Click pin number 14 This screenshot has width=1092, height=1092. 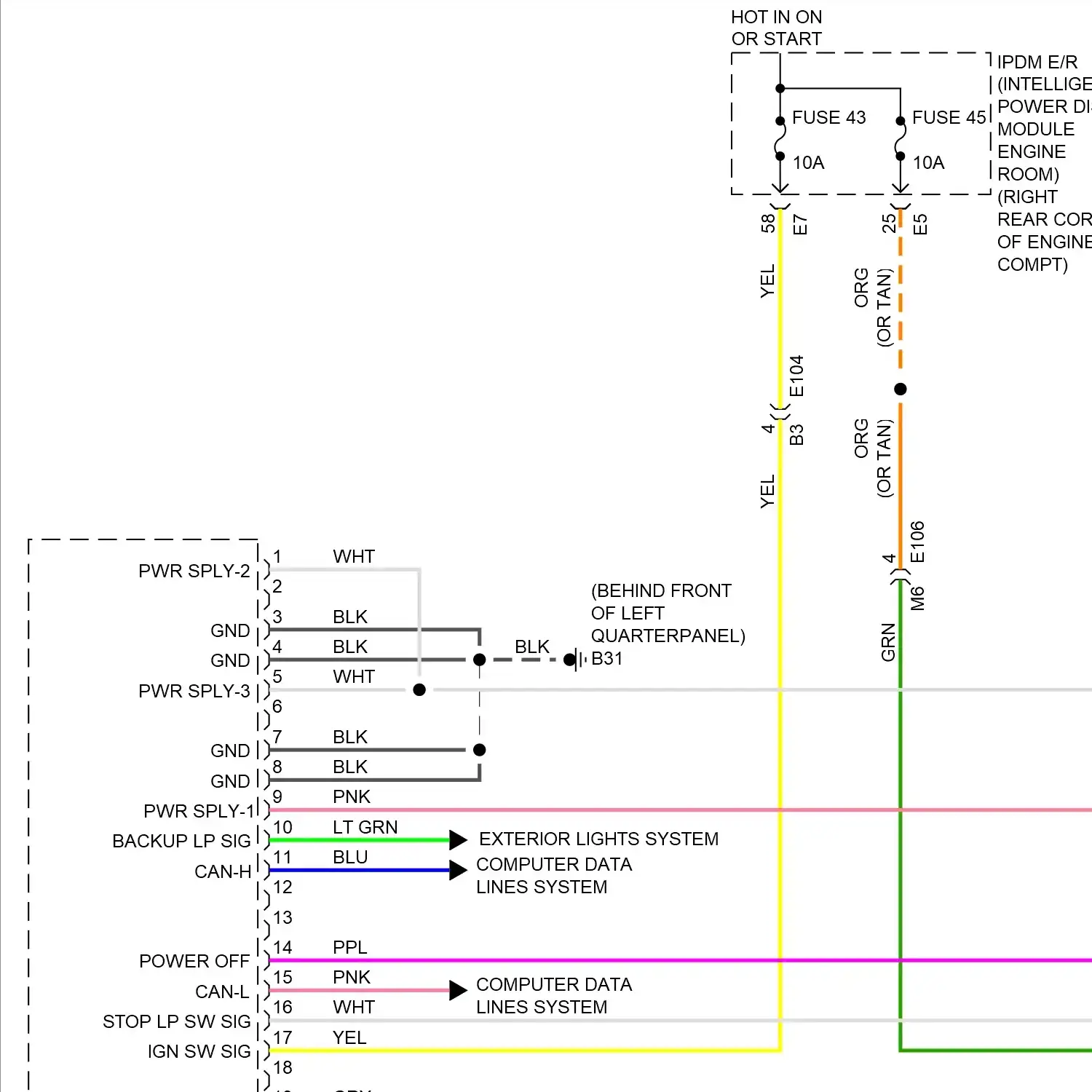tap(282, 947)
